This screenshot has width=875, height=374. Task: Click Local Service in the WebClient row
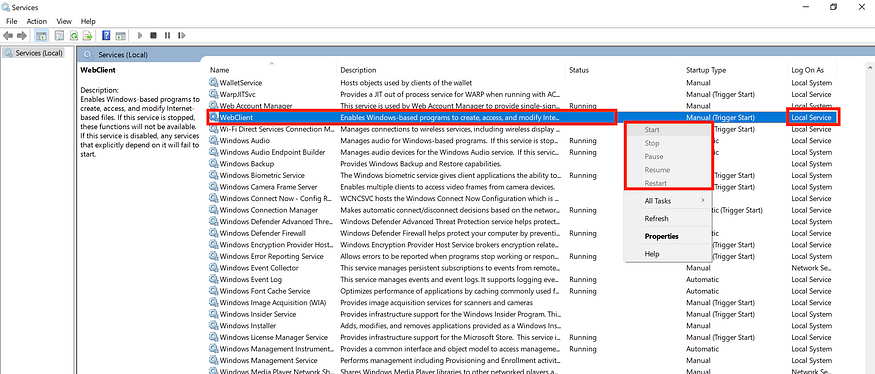[x=811, y=118]
